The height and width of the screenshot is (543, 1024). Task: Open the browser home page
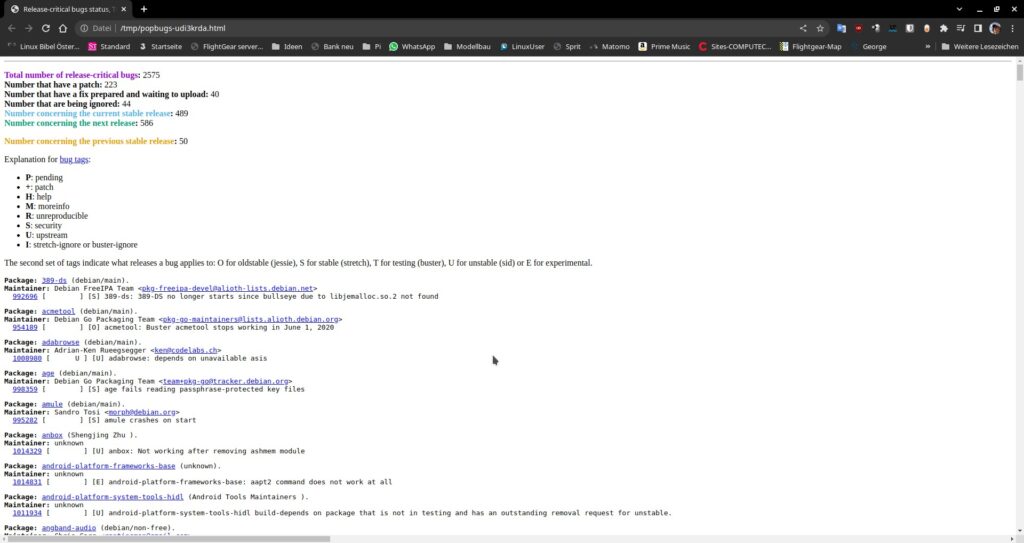(63, 28)
